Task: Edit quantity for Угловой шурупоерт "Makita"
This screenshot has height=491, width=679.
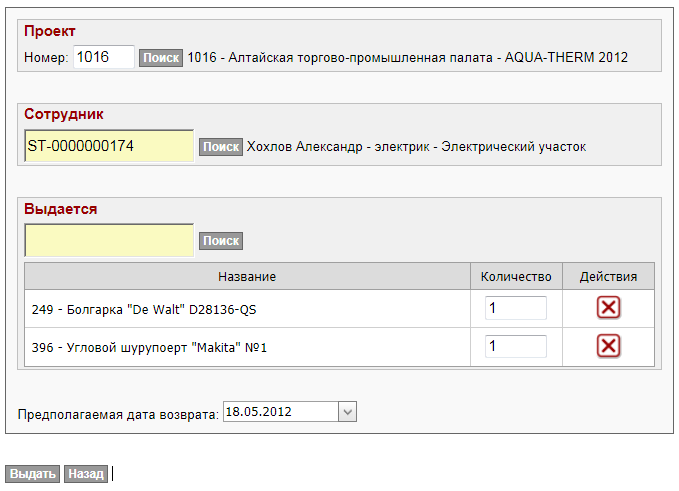Action: pyautogui.click(x=516, y=346)
